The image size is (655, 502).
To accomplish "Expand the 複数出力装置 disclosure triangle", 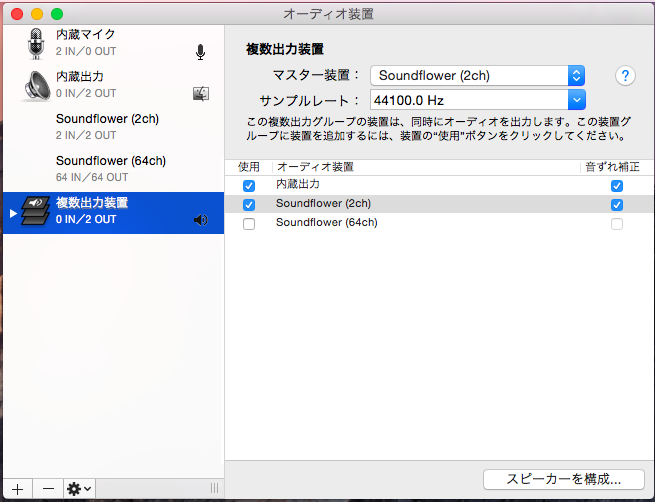I will click(13, 213).
